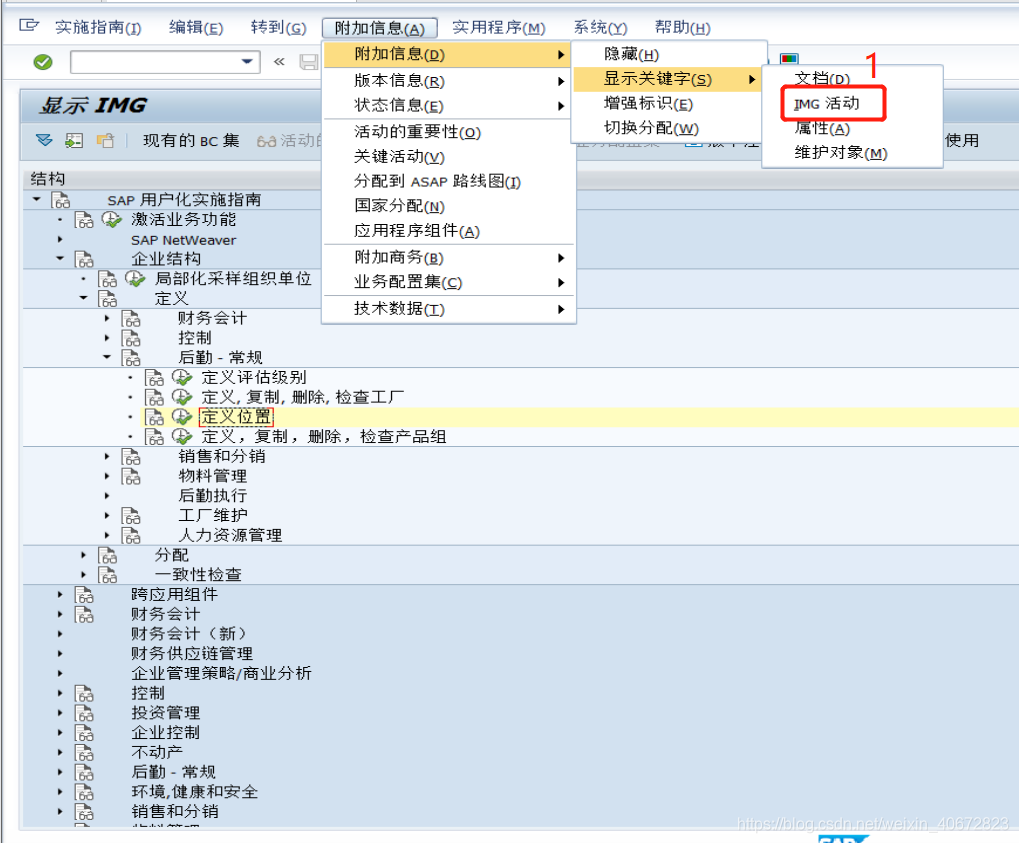Click the green checkmark Enter icon
The image size is (1019, 843).
(x=43, y=62)
